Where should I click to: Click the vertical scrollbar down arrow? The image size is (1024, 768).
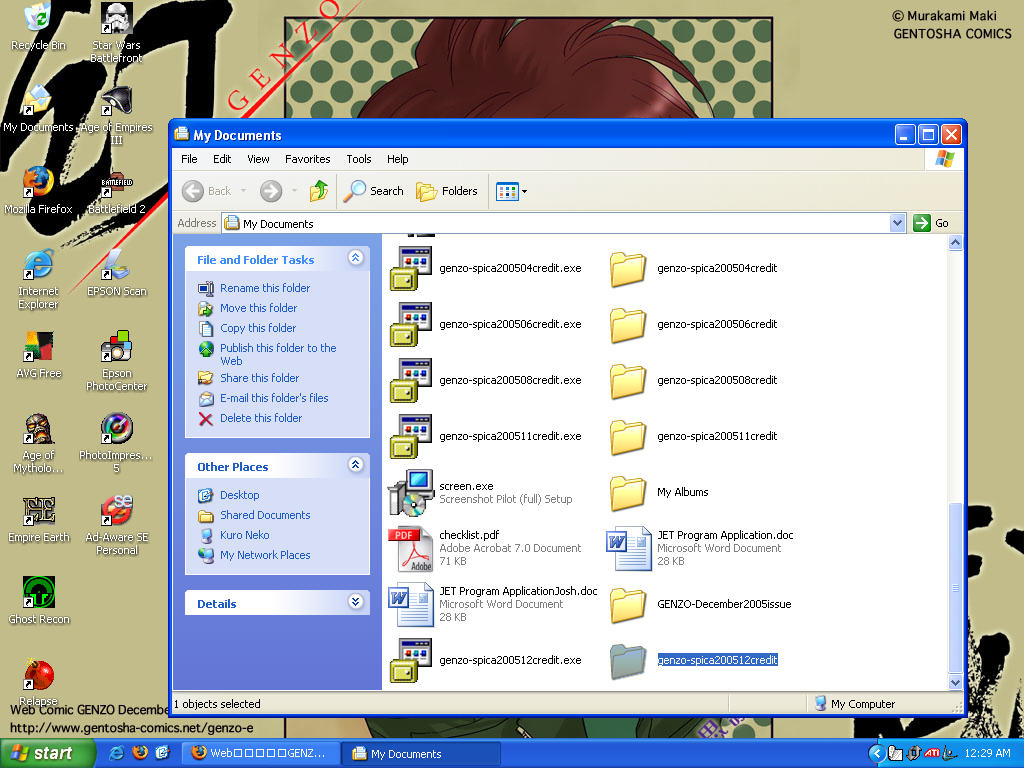(955, 682)
